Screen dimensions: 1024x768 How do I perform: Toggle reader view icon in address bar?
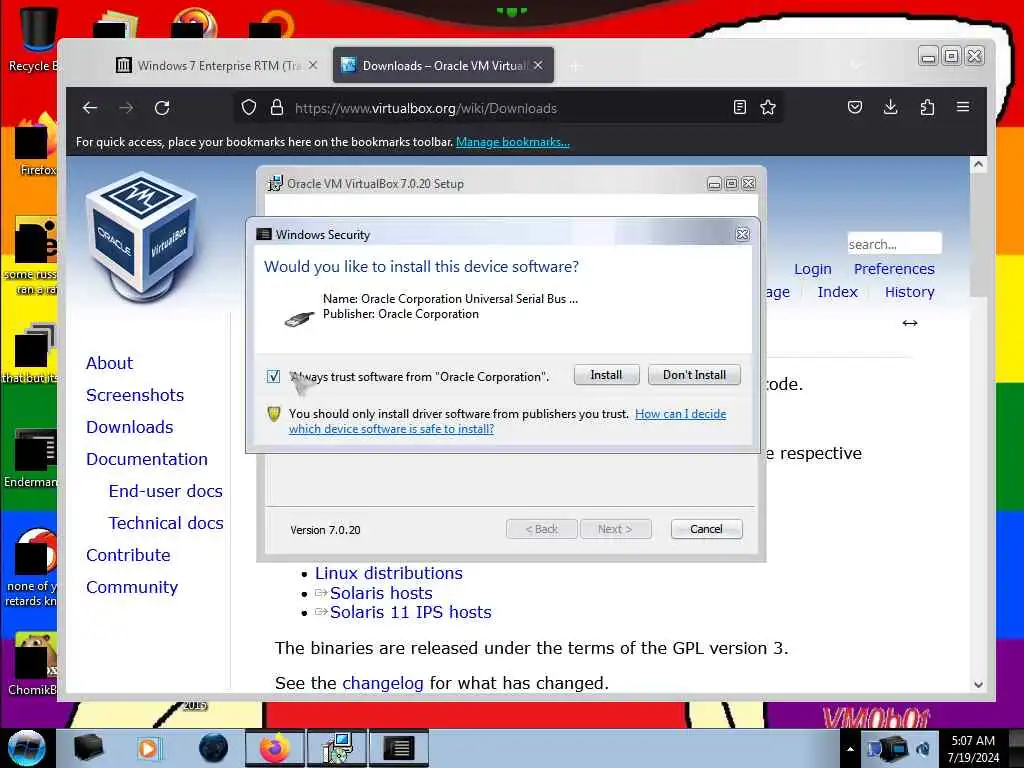740,107
